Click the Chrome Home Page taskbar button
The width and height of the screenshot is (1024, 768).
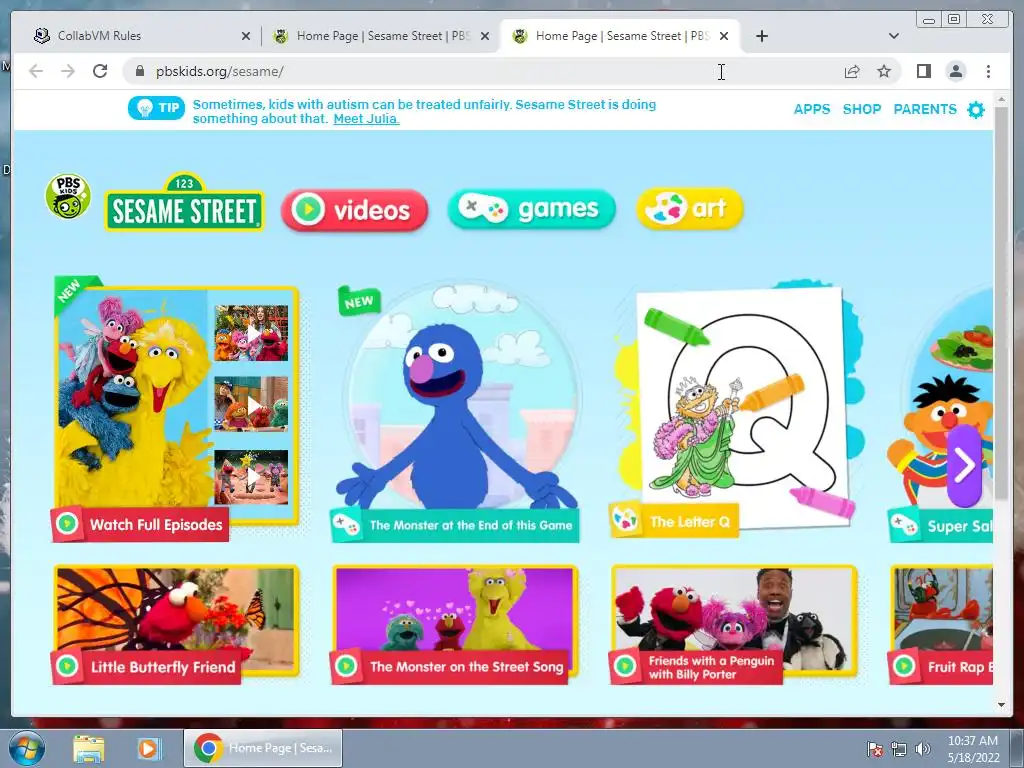(x=264, y=748)
